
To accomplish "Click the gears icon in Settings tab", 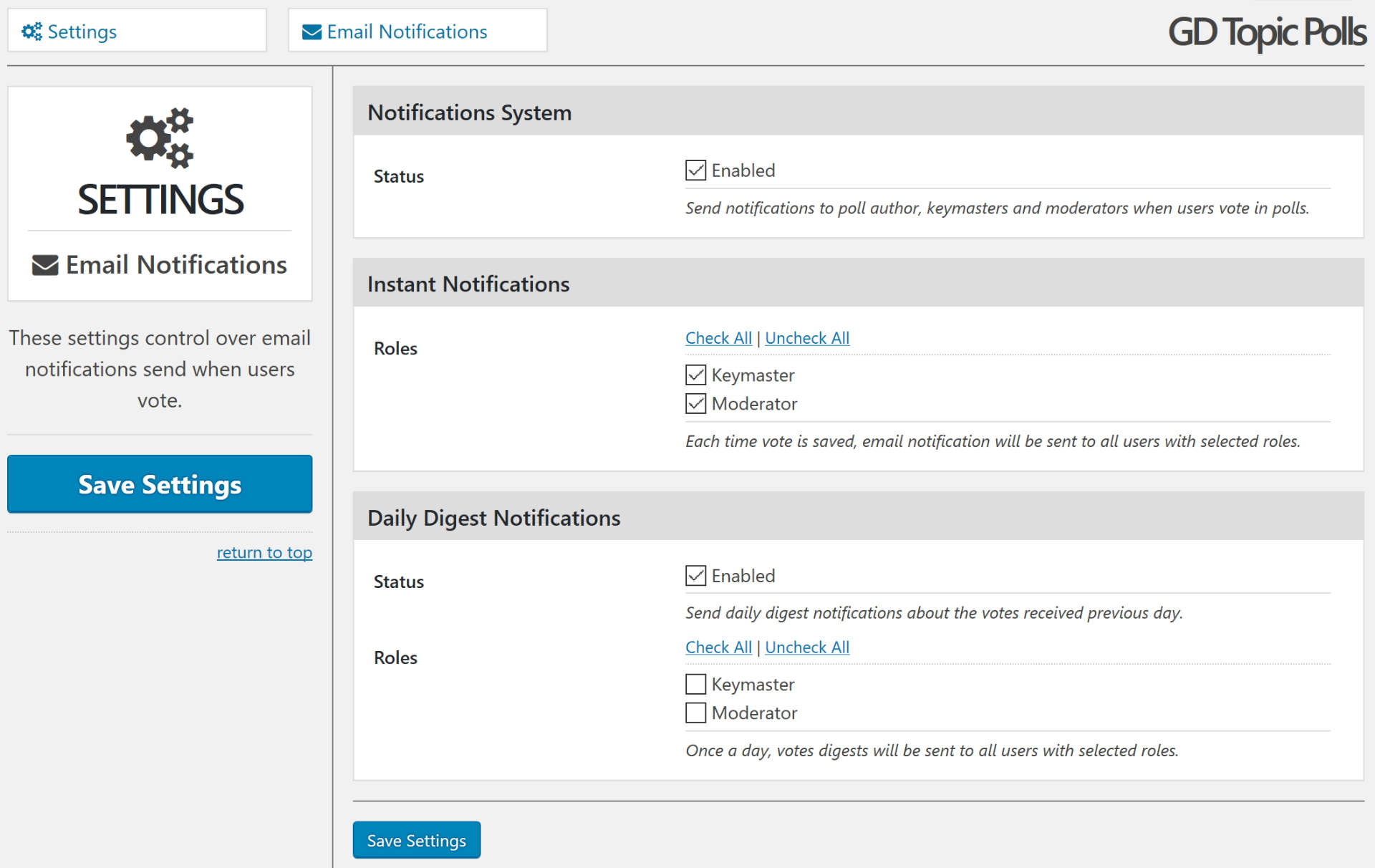I will (32, 32).
